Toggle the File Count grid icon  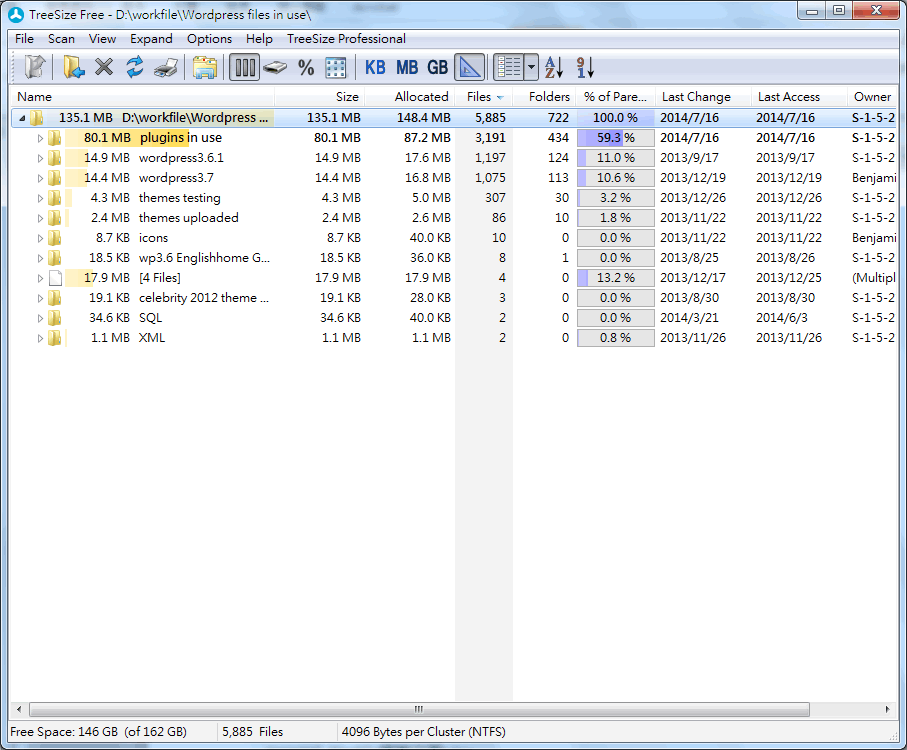click(x=335, y=67)
